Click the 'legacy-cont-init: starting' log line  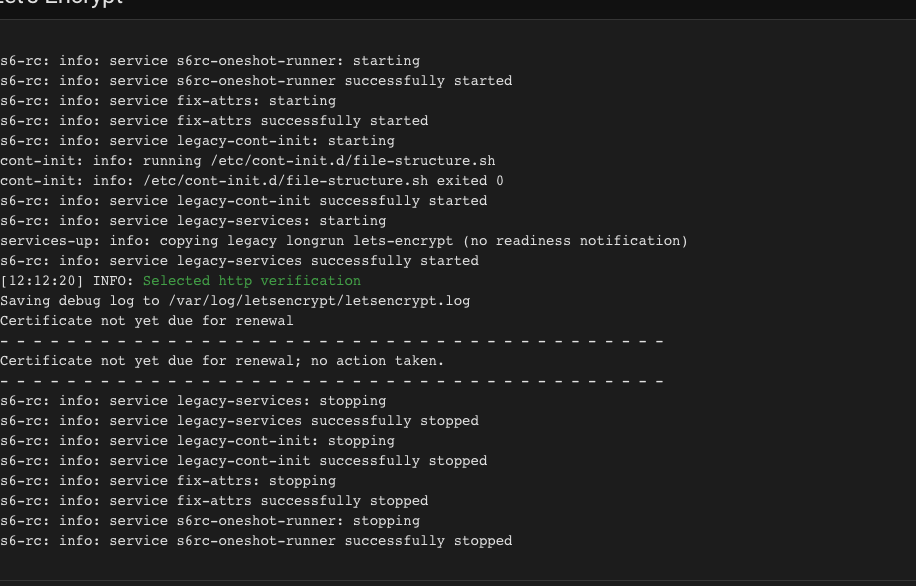197,141
